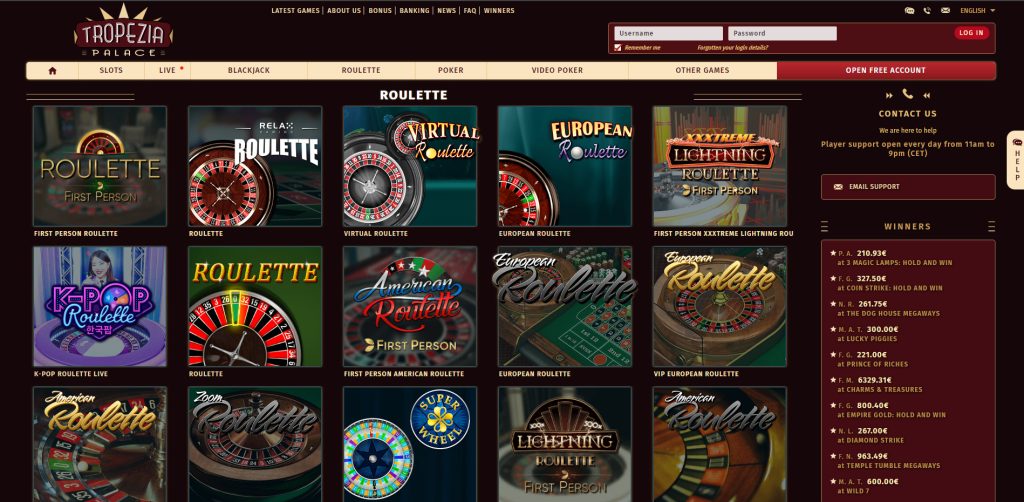Expand the English language dropdown
The image size is (1024, 502).
977,10
